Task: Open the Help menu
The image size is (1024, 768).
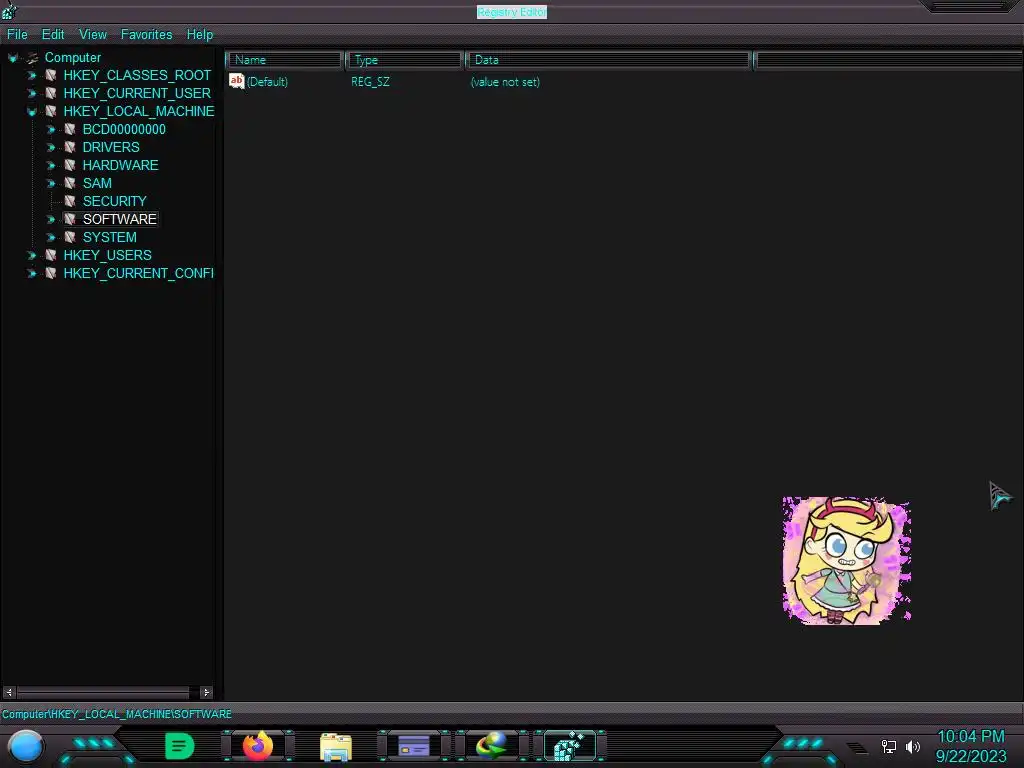Action: (x=200, y=35)
